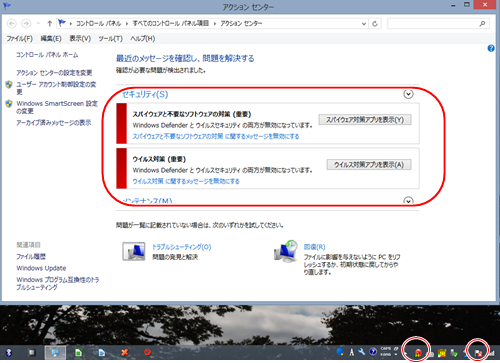Click the search magnifier icon
Image resolution: width=500 pixels, height=363 pixels.
tap(482, 24)
